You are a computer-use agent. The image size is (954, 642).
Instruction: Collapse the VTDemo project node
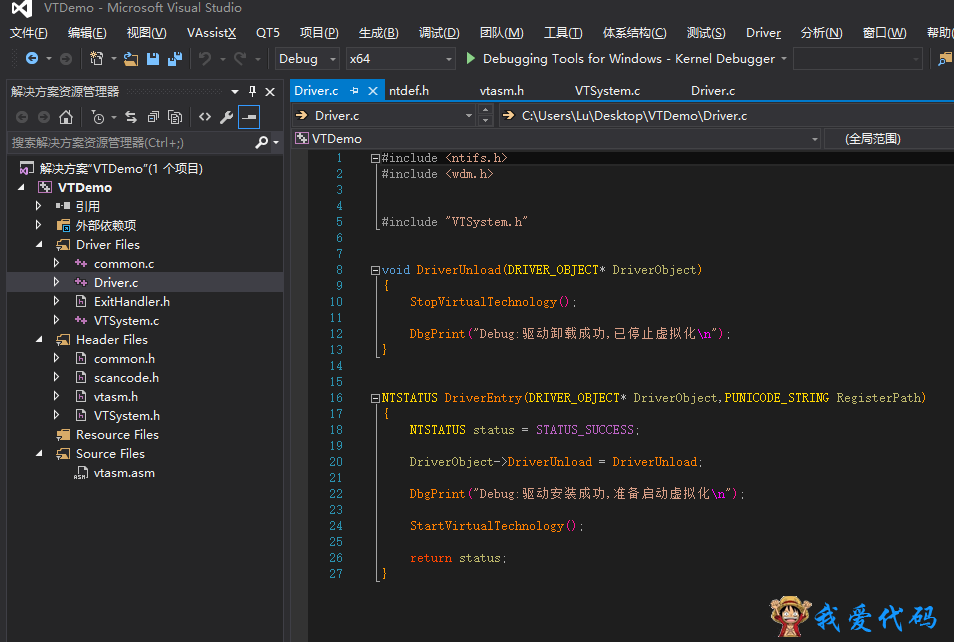click(21, 187)
